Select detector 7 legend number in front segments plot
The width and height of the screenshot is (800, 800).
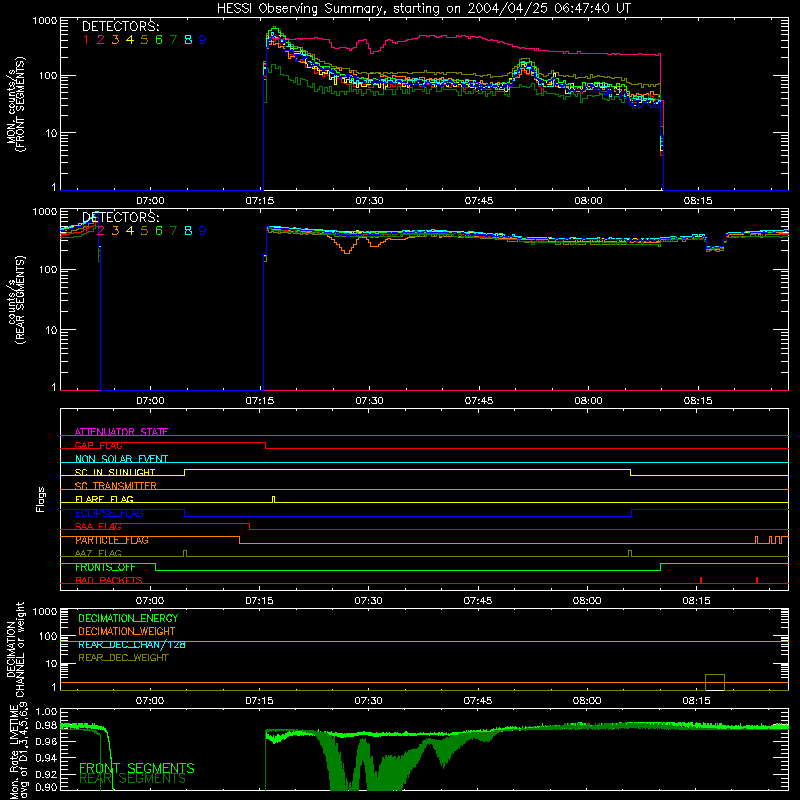(x=173, y=40)
